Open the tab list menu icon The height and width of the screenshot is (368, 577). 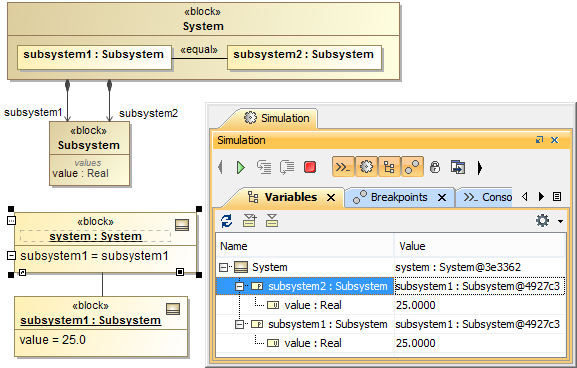[557, 197]
